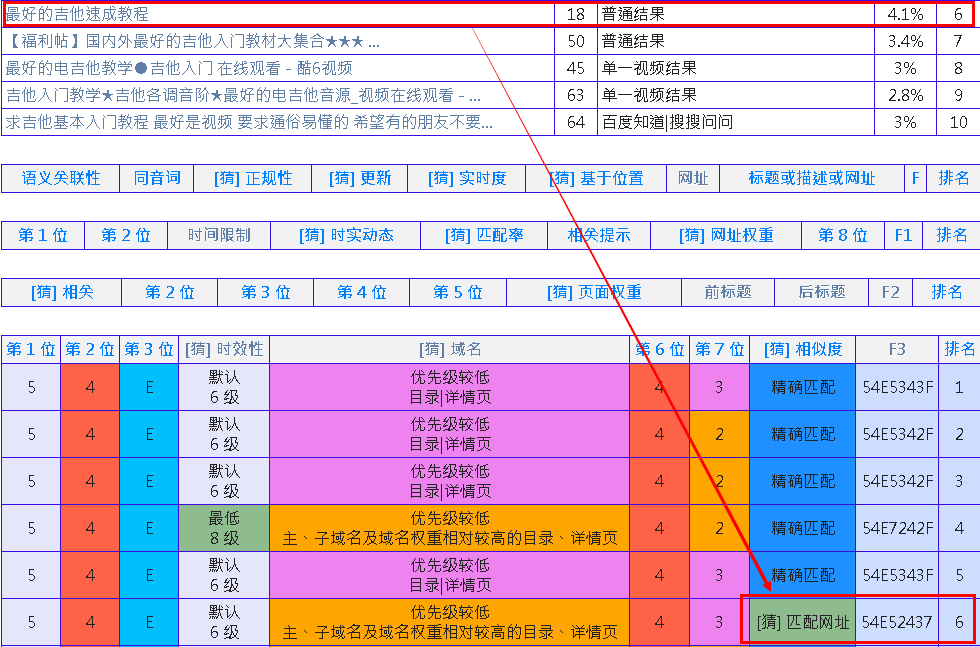Viewport: 980px width, 647px height.
Task: Open the [猜] 正规性 header link
Action: (253, 178)
